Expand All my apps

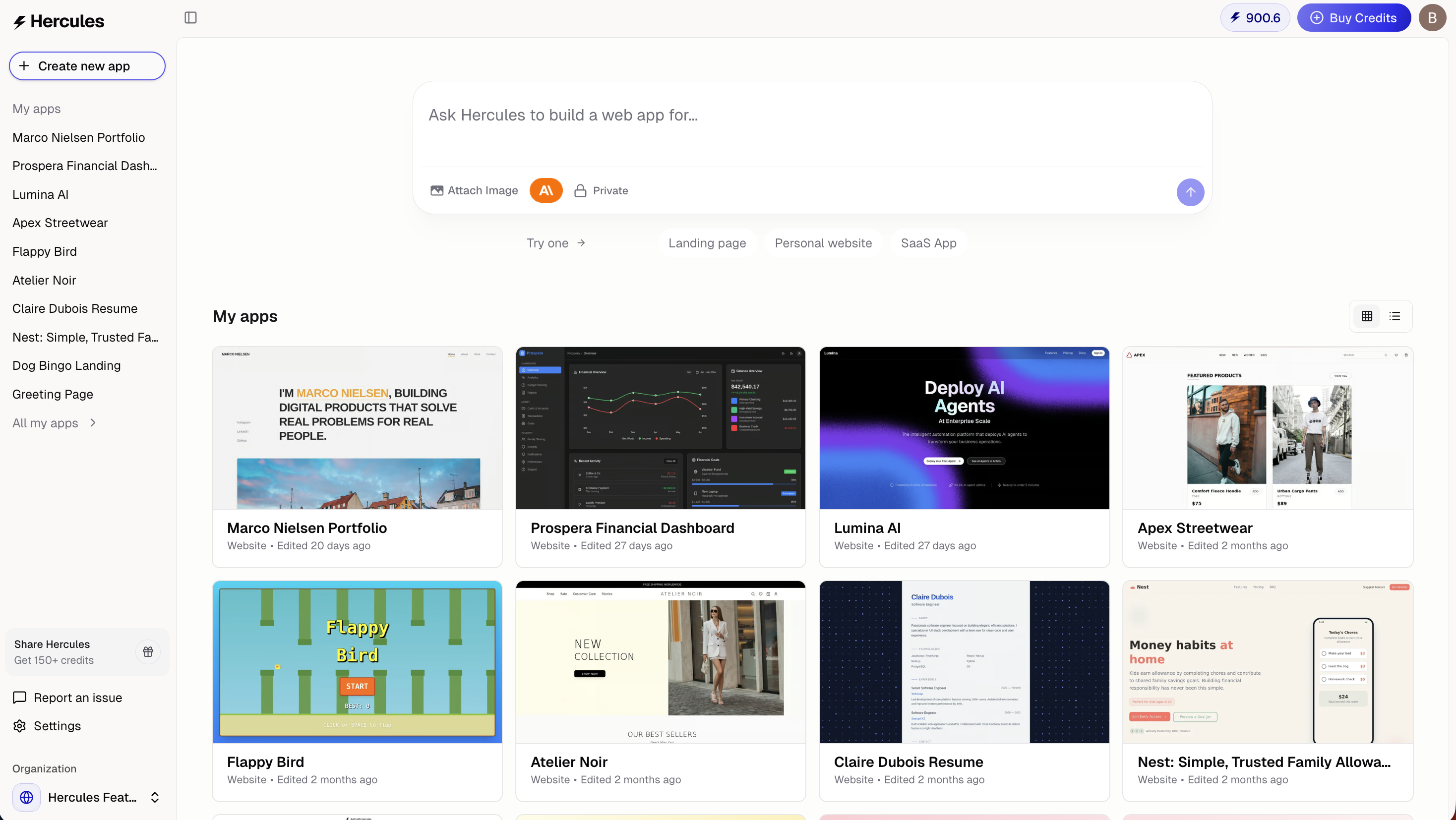coord(54,423)
